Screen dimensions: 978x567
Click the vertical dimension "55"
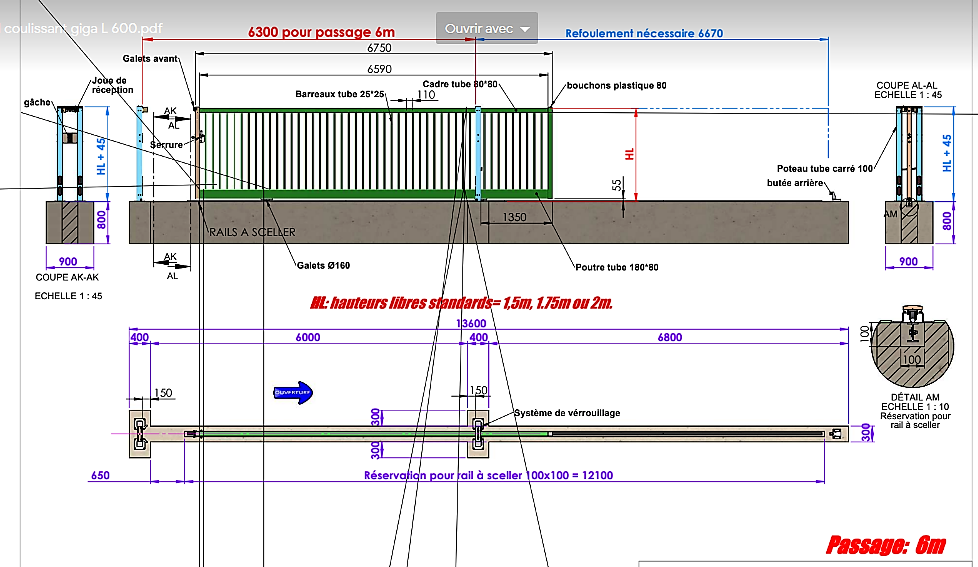[617, 185]
